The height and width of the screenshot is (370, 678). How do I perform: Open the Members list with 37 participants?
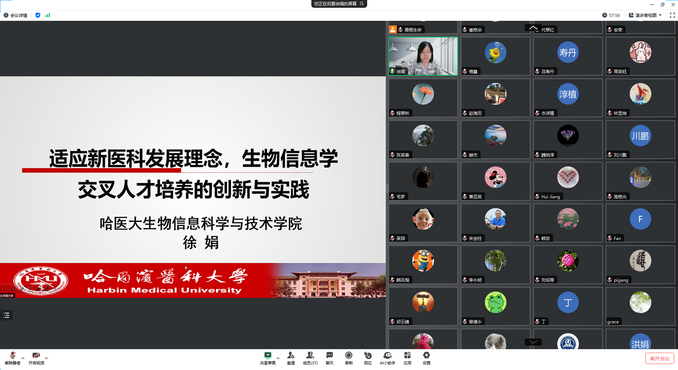coord(310,358)
